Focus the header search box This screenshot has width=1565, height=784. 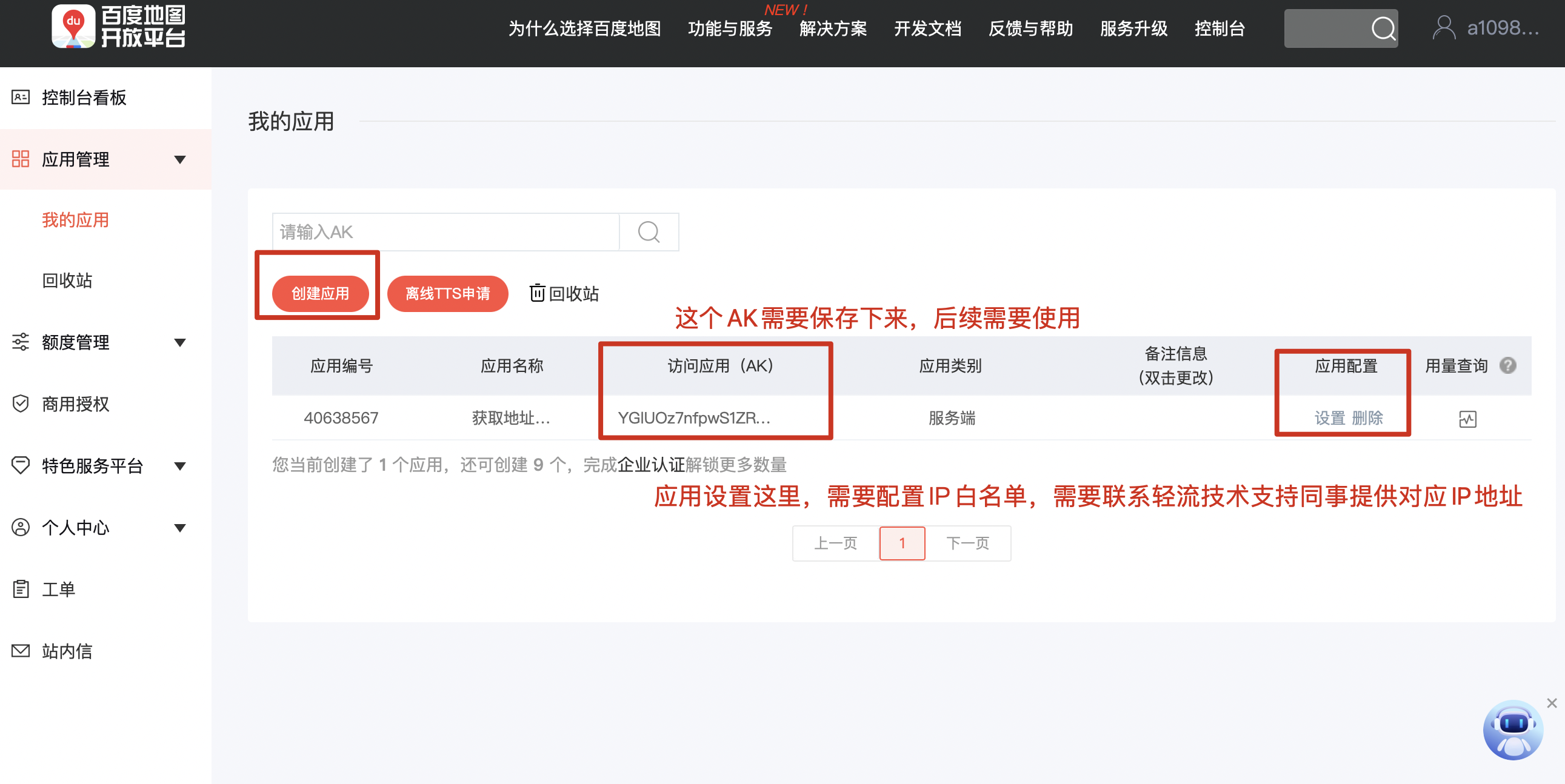click(1341, 28)
